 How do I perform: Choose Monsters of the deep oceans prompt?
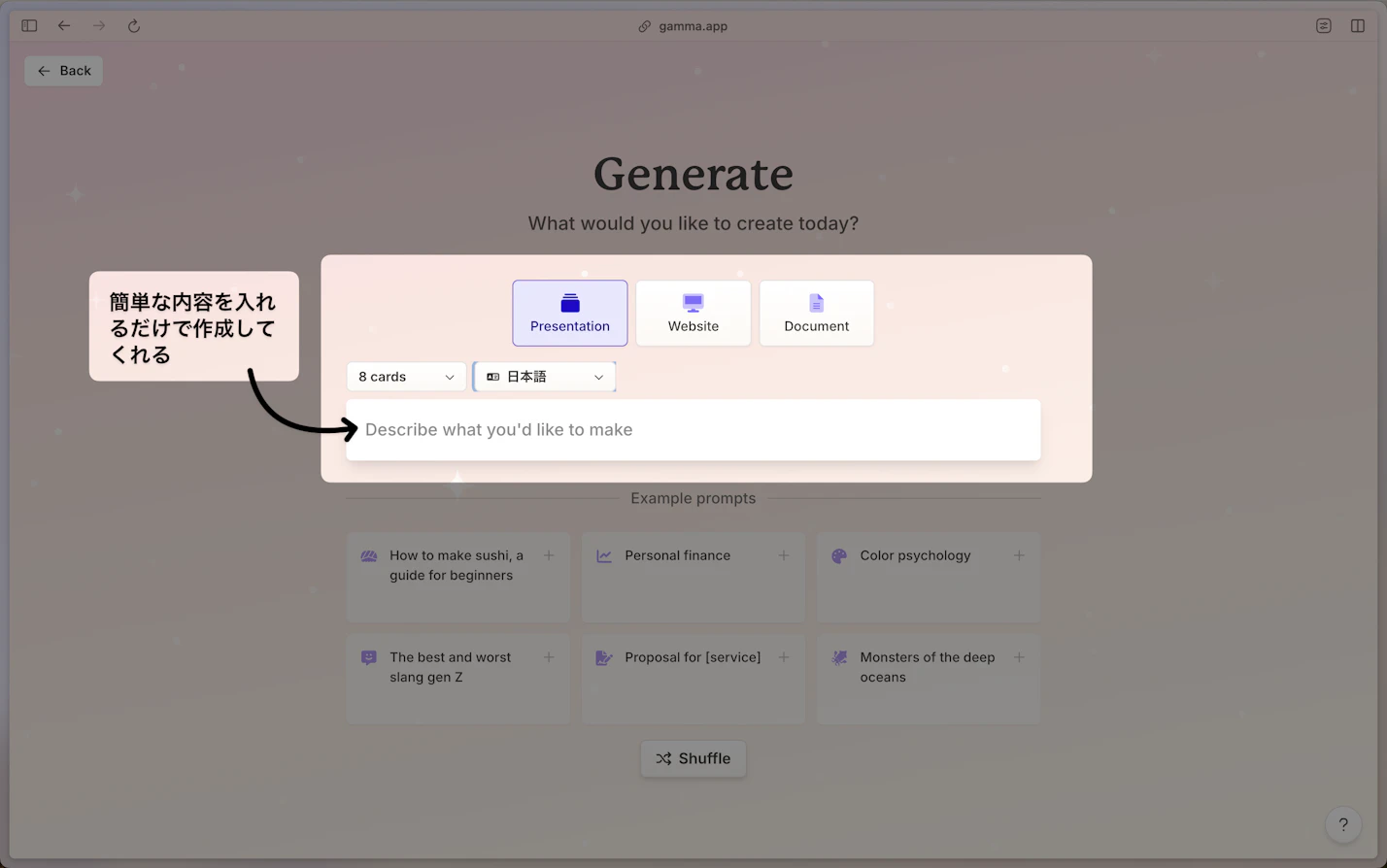click(x=929, y=679)
